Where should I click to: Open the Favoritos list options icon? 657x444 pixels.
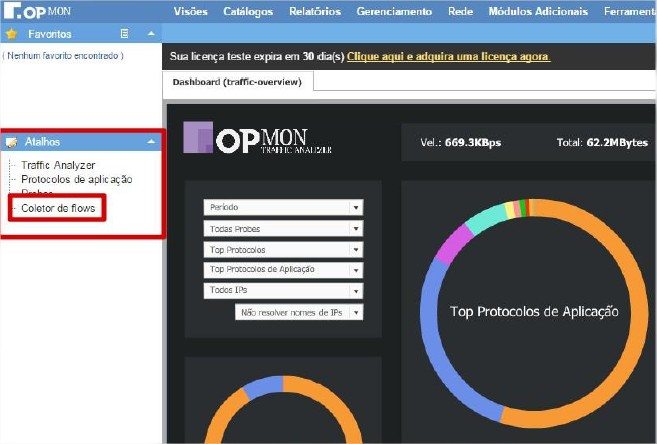pyautogui.click(x=125, y=34)
